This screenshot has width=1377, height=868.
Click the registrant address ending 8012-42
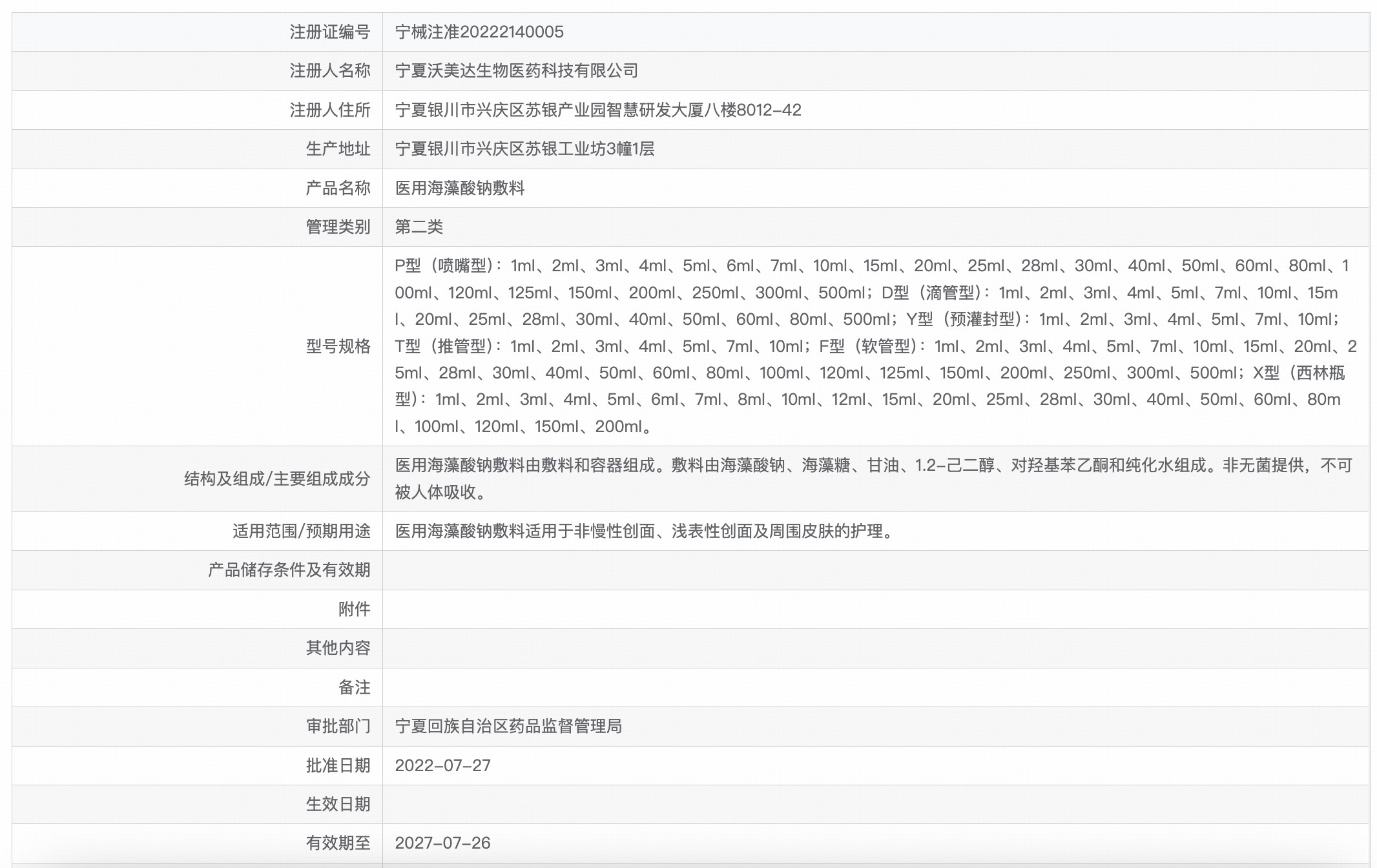tap(598, 110)
